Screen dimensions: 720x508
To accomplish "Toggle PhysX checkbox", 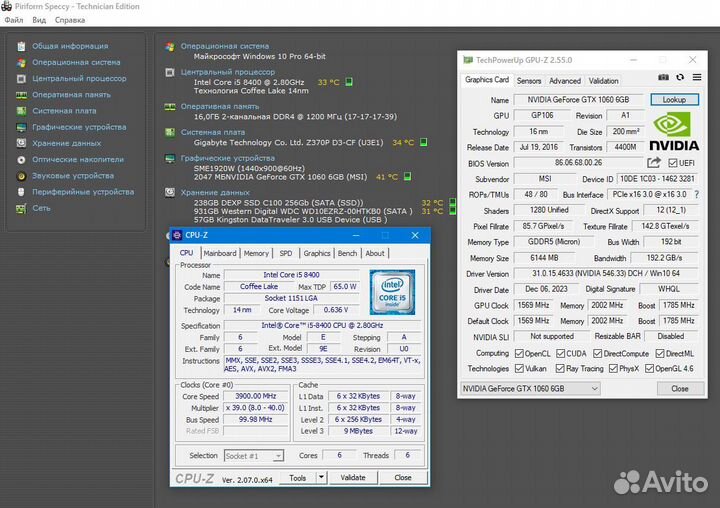I will [x=613, y=368].
